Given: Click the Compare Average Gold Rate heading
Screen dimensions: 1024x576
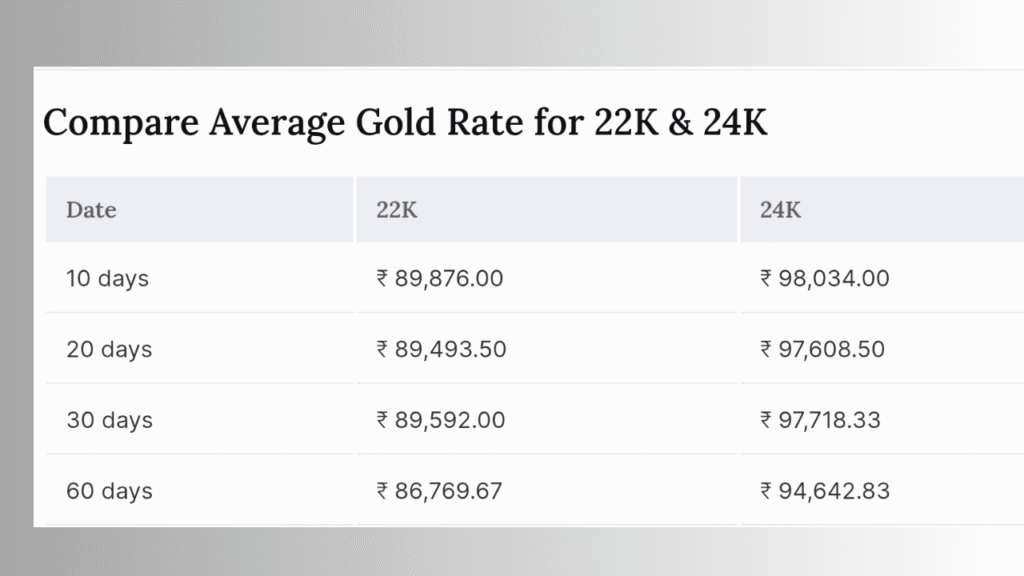Looking at the screenshot, I should click(405, 123).
